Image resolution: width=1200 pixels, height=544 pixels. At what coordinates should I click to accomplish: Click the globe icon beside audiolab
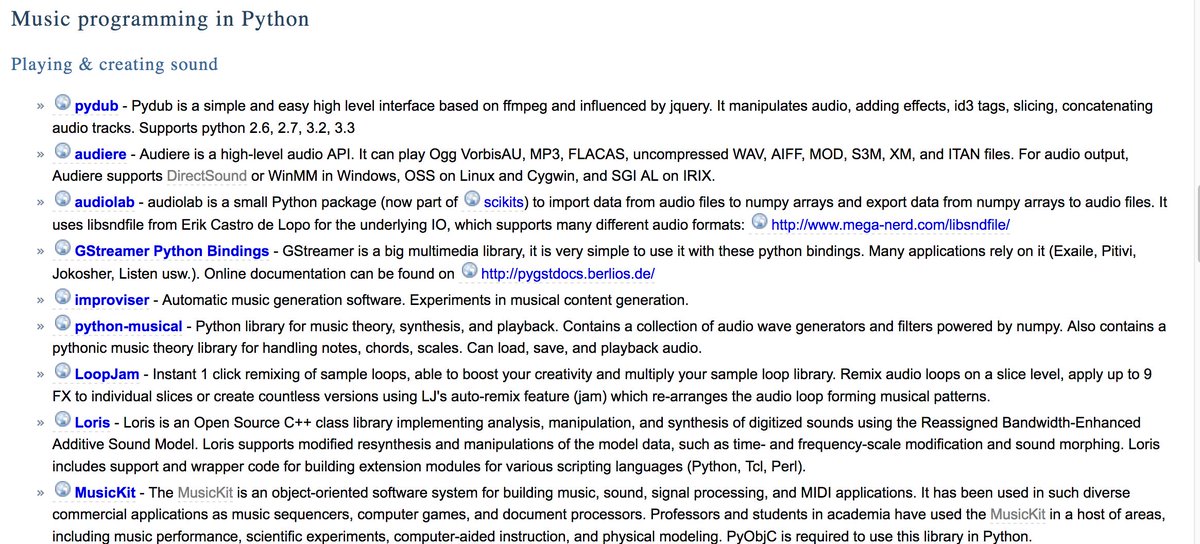click(62, 199)
